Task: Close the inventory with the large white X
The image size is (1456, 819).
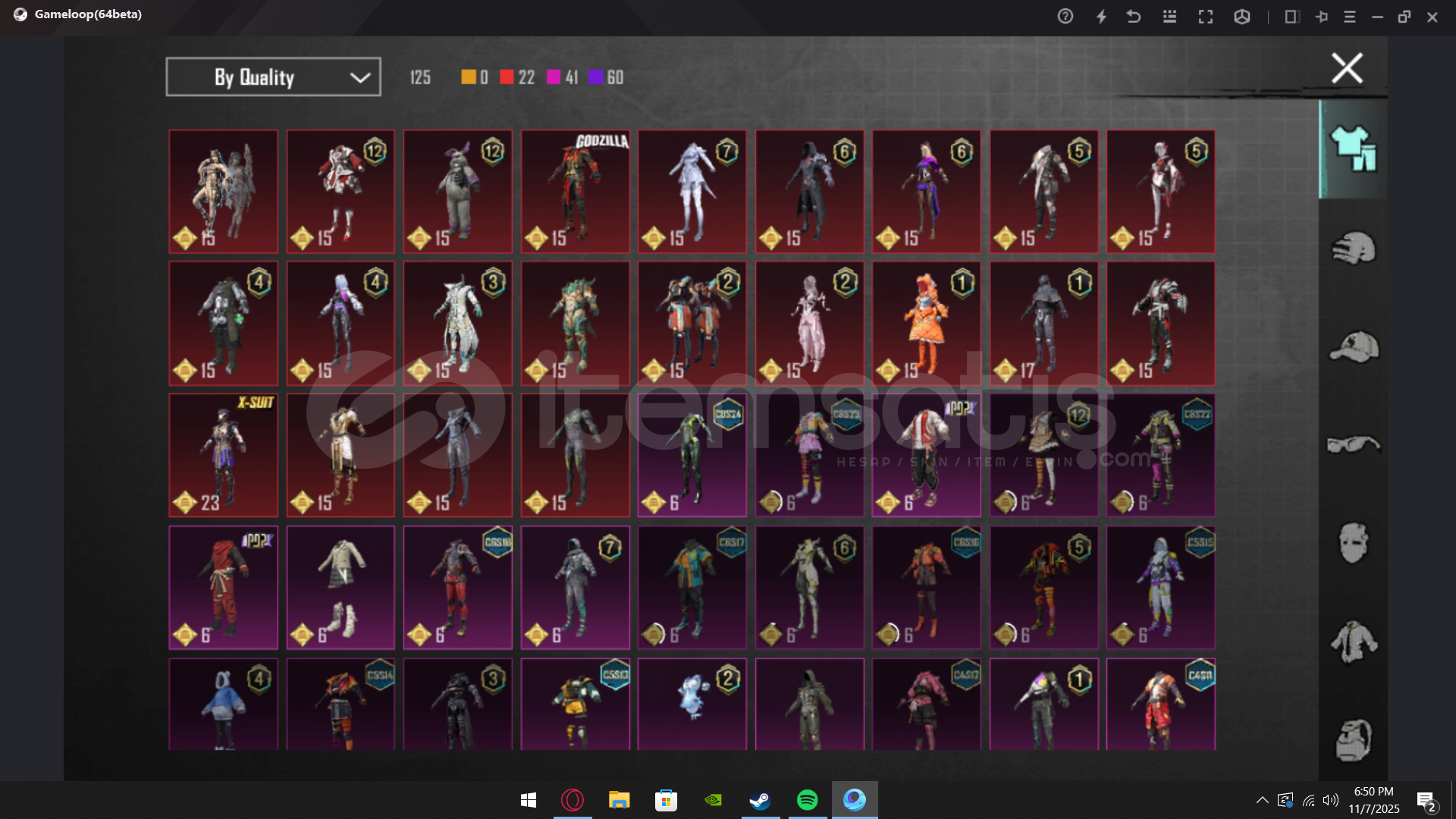Action: [x=1347, y=68]
